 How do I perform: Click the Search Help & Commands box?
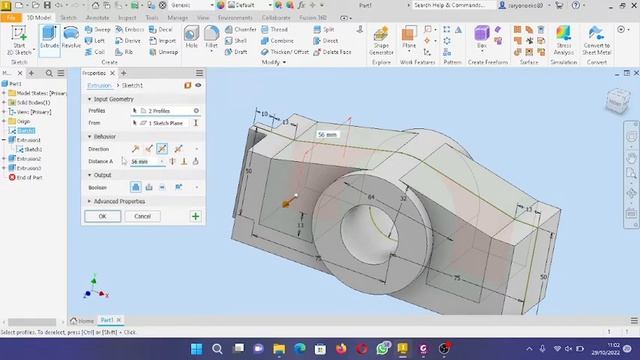click(x=449, y=5)
